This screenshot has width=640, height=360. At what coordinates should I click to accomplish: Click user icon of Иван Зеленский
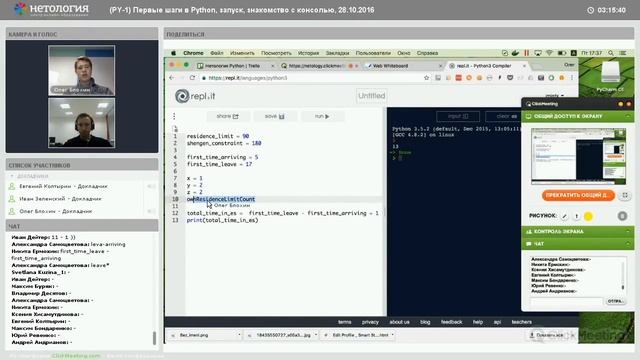(x=12, y=199)
